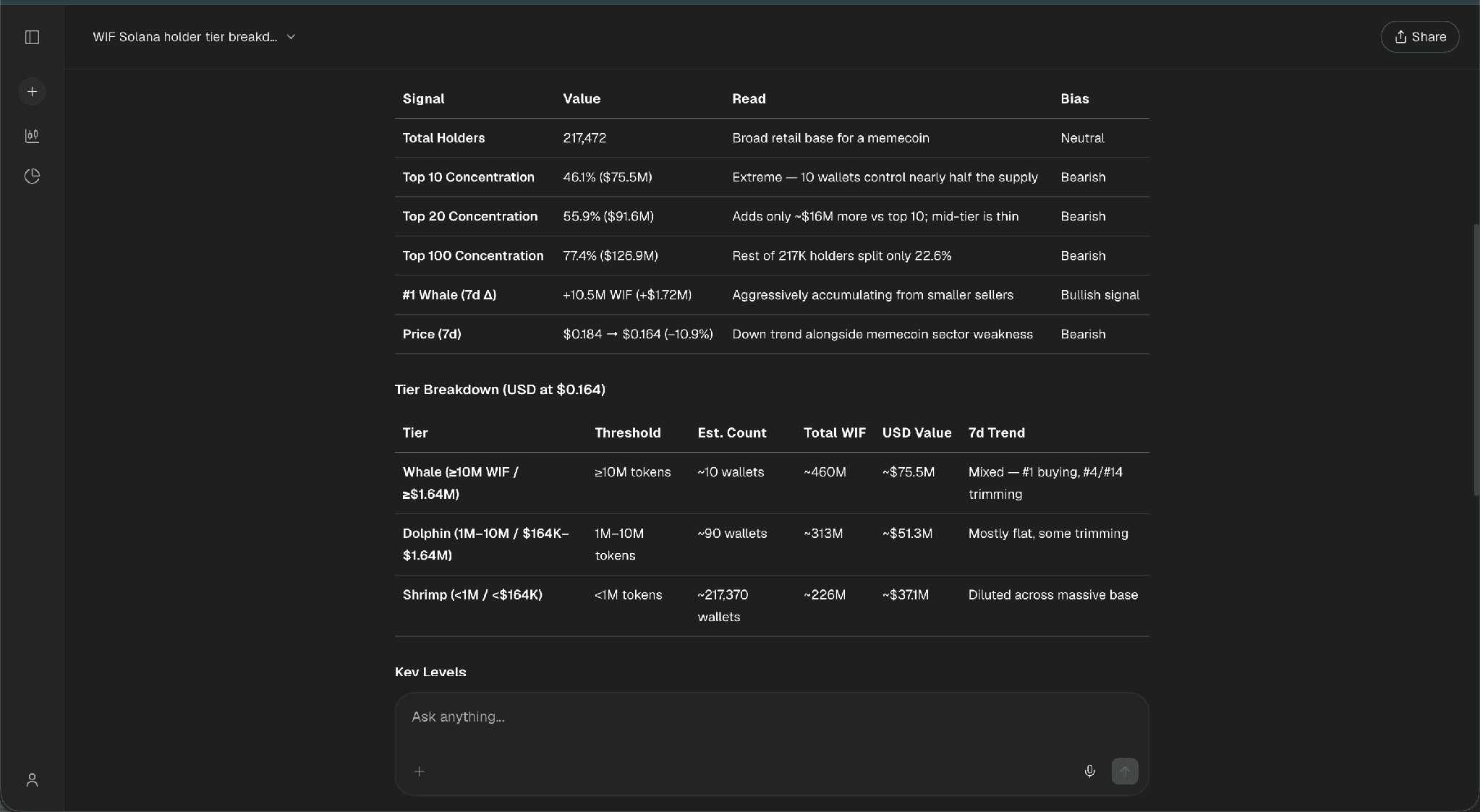Click the 'Read' column header
The height and width of the screenshot is (812, 1480).
[749, 99]
